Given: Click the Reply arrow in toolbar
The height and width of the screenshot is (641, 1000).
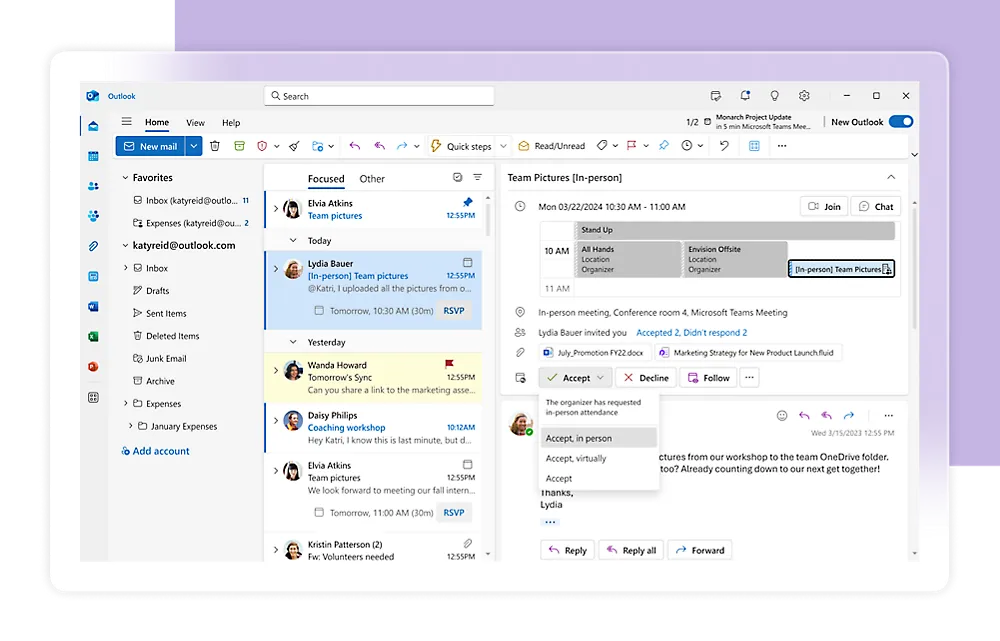Looking at the screenshot, I should (355, 146).
